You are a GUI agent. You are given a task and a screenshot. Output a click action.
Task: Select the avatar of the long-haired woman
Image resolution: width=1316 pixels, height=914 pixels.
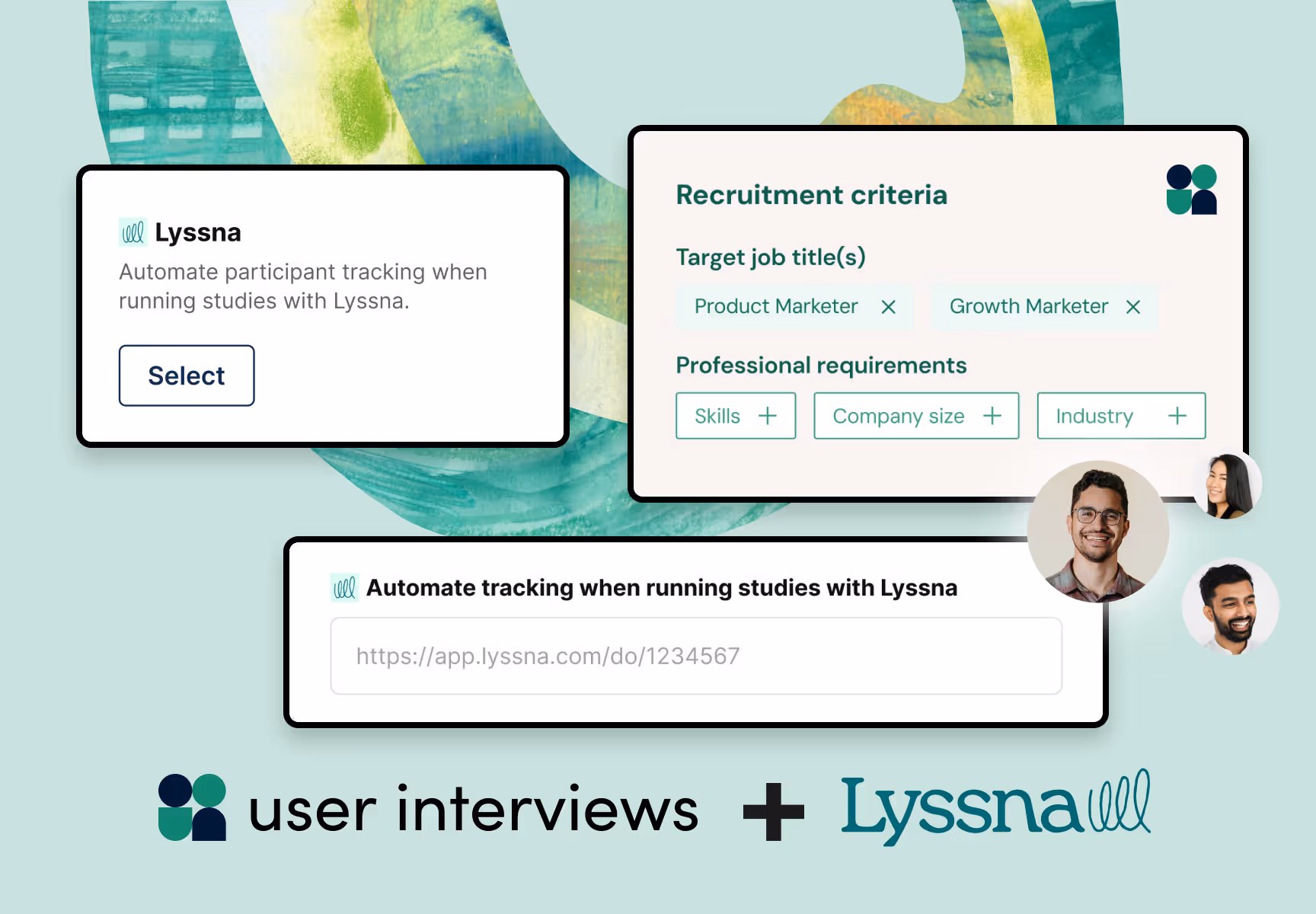[x=1226, y=485]
